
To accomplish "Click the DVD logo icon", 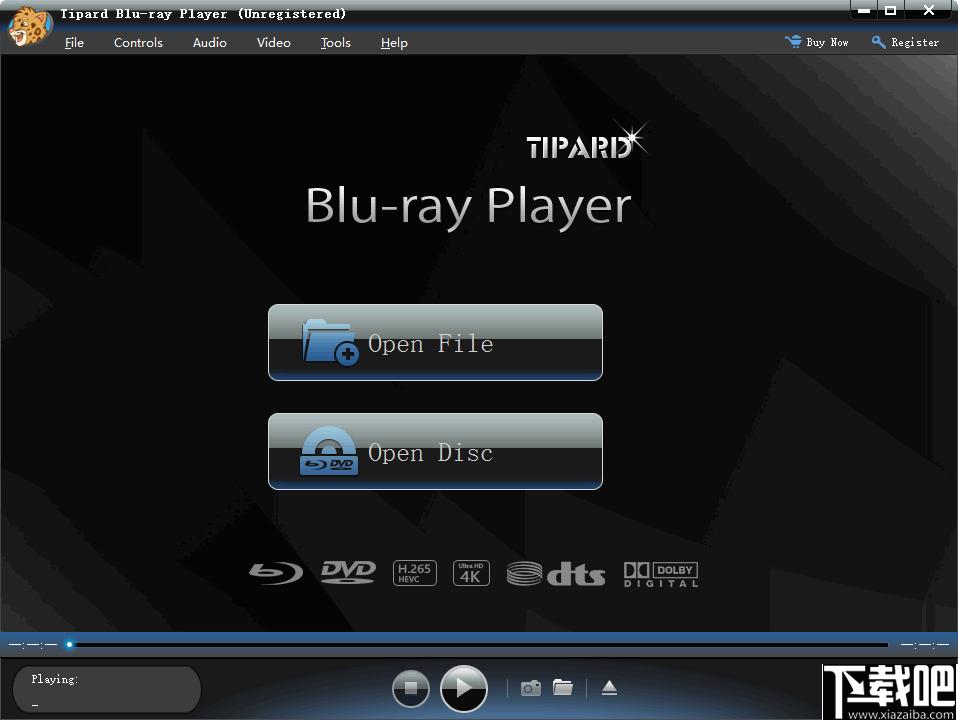I will coord(348,573).
